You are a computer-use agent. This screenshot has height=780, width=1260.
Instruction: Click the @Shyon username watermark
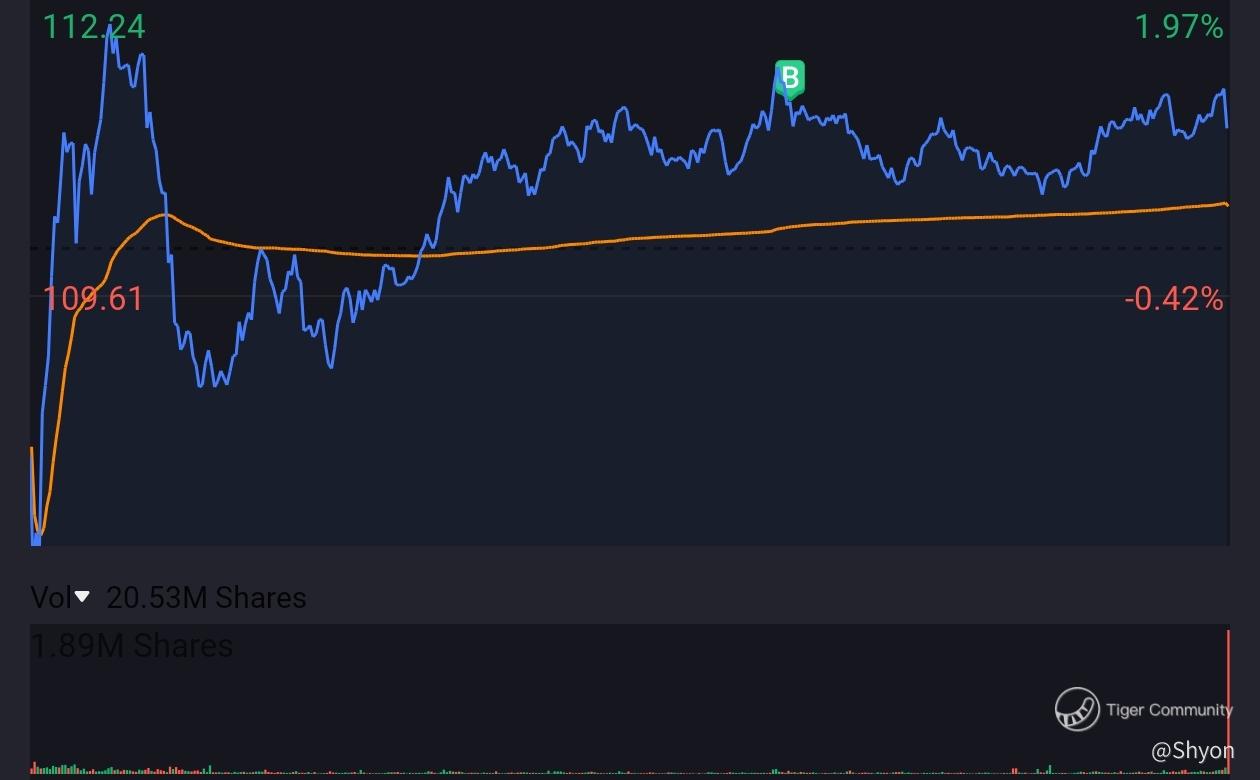[1192, 751]
